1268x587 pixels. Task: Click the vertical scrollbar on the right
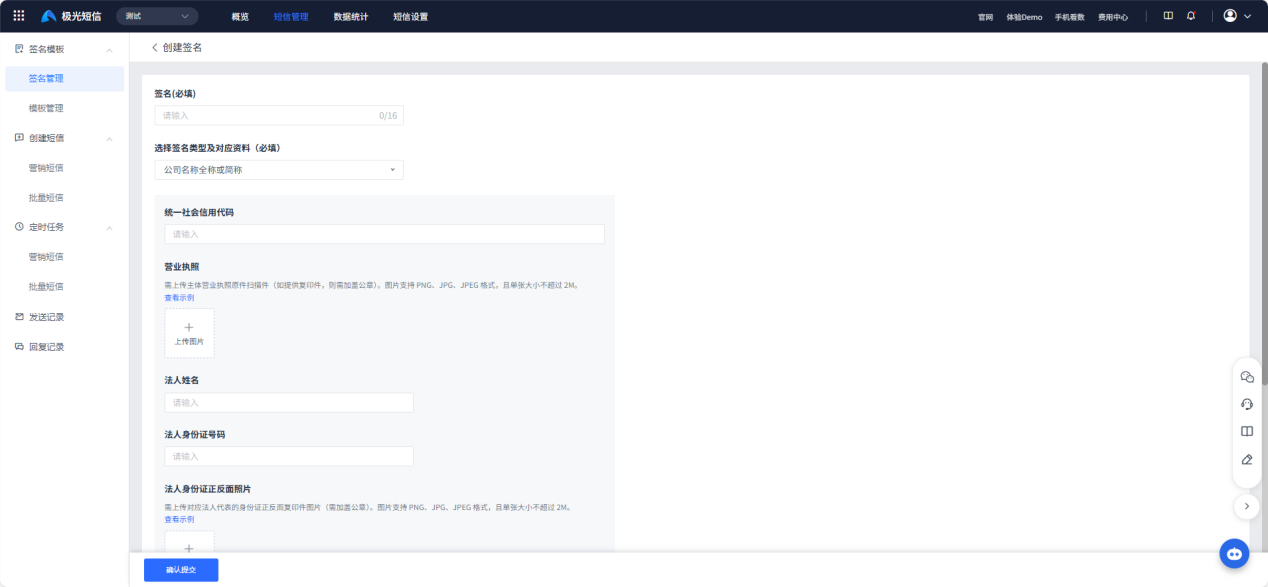click(x=1263, y=230)
